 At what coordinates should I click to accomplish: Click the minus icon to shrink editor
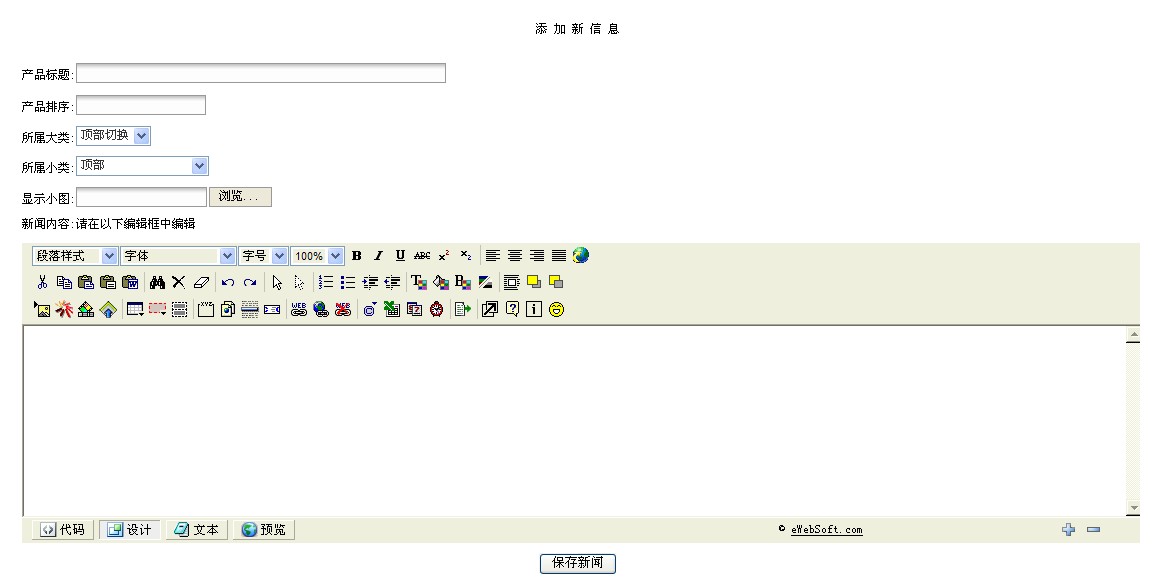point(1093,529)
